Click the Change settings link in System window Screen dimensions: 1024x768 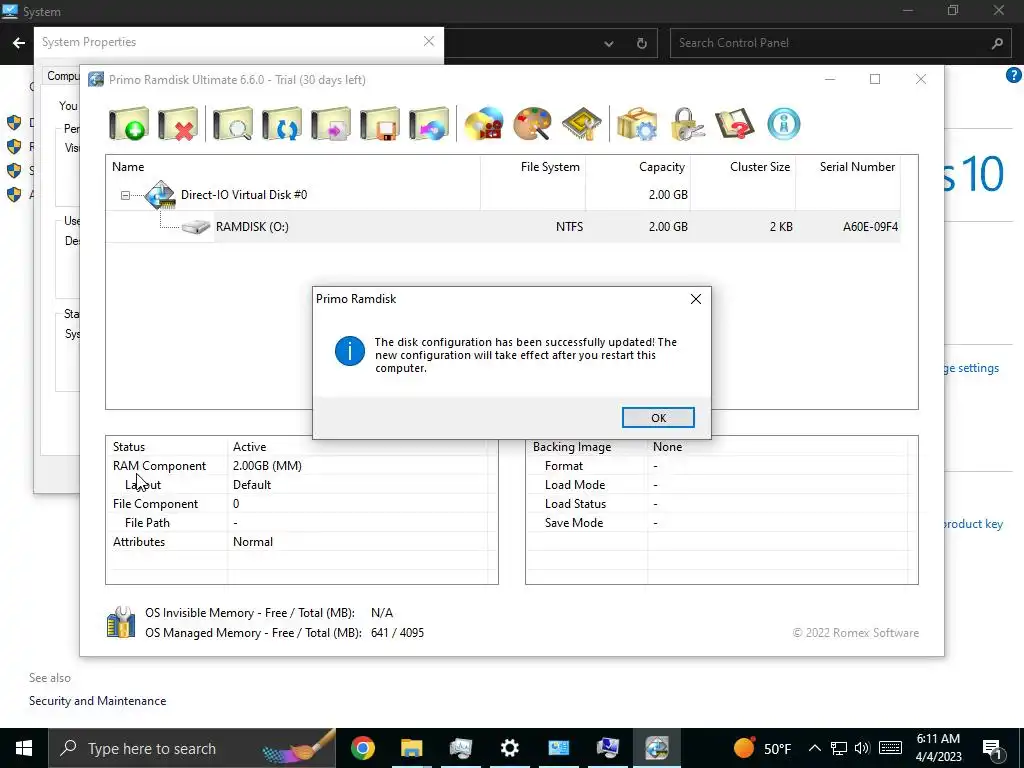click(x=971, y=368)
